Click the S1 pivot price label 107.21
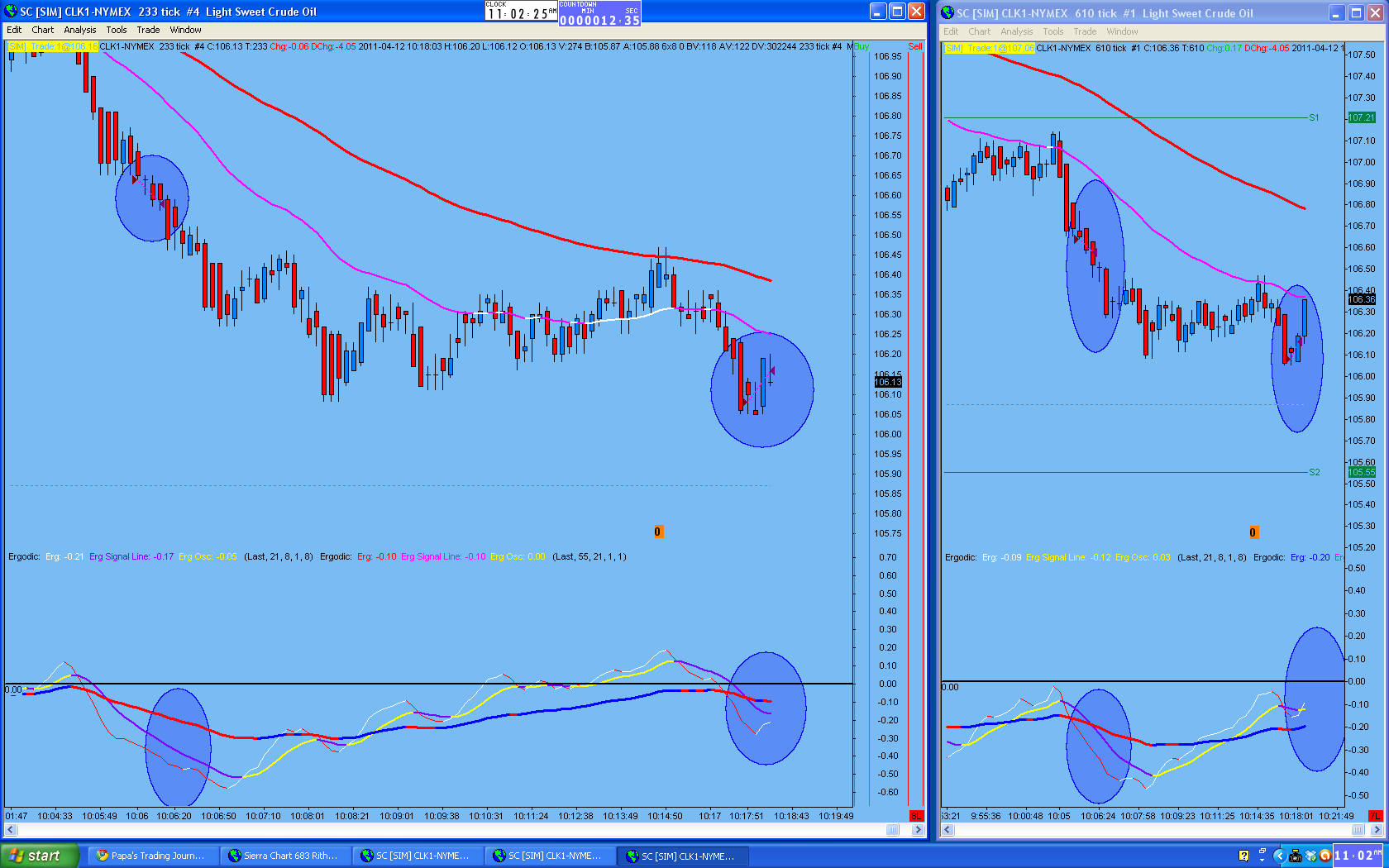This screenshot has height=868, width=1389. (x=1362, y=117)
